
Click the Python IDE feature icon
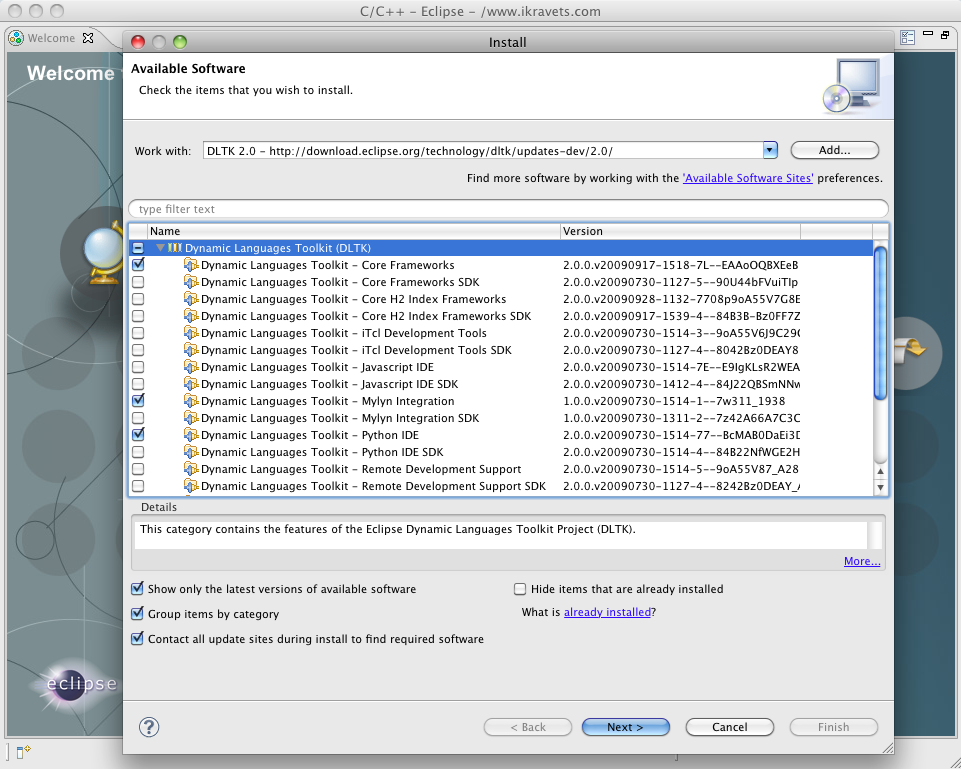click(x=191, y=435)
